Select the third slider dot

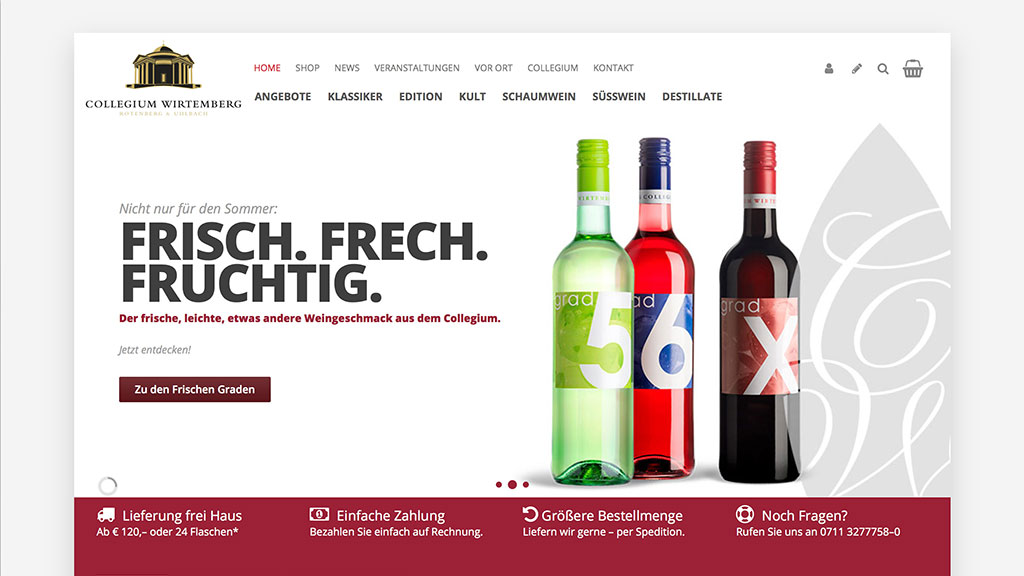click(526, 485)
